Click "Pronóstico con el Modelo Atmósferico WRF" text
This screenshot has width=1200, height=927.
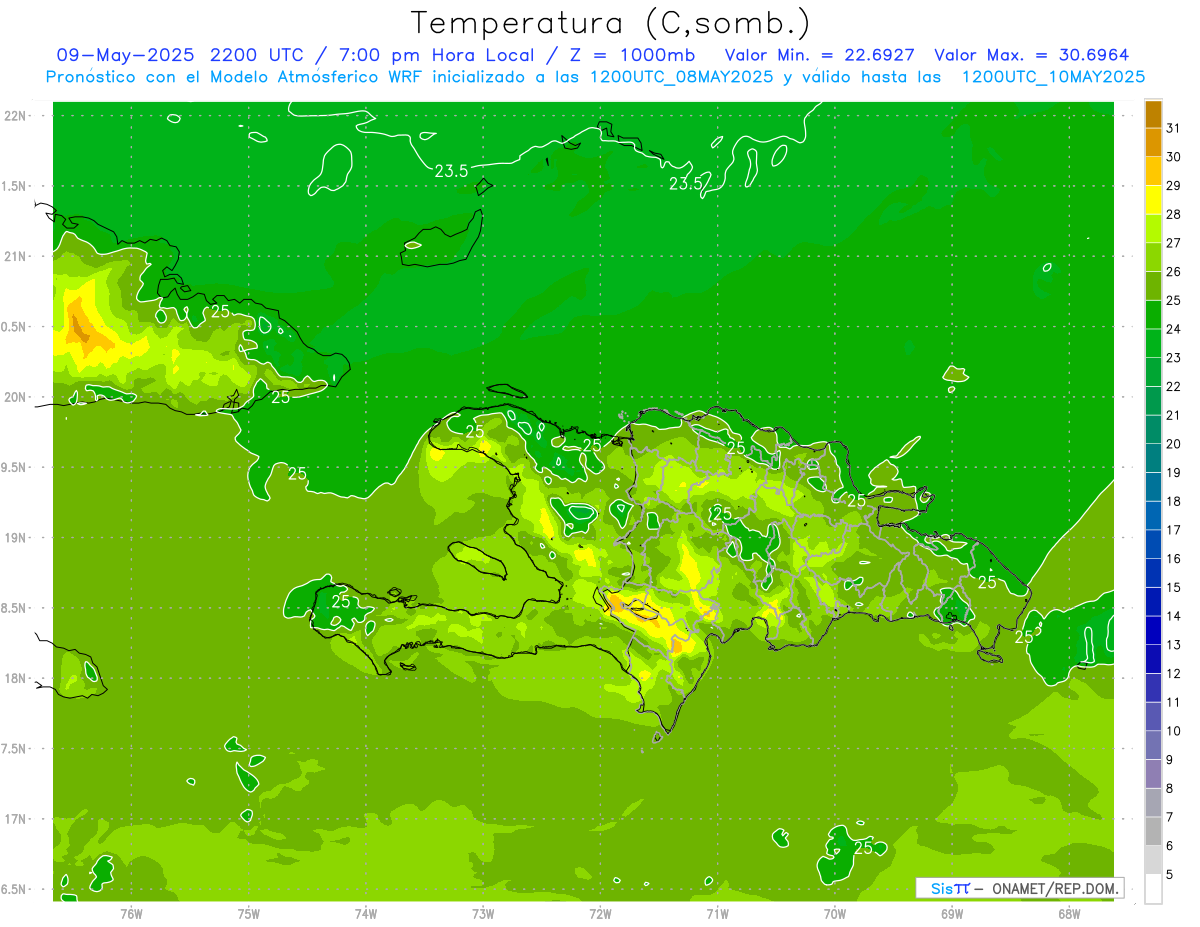(x=235, y=77)
